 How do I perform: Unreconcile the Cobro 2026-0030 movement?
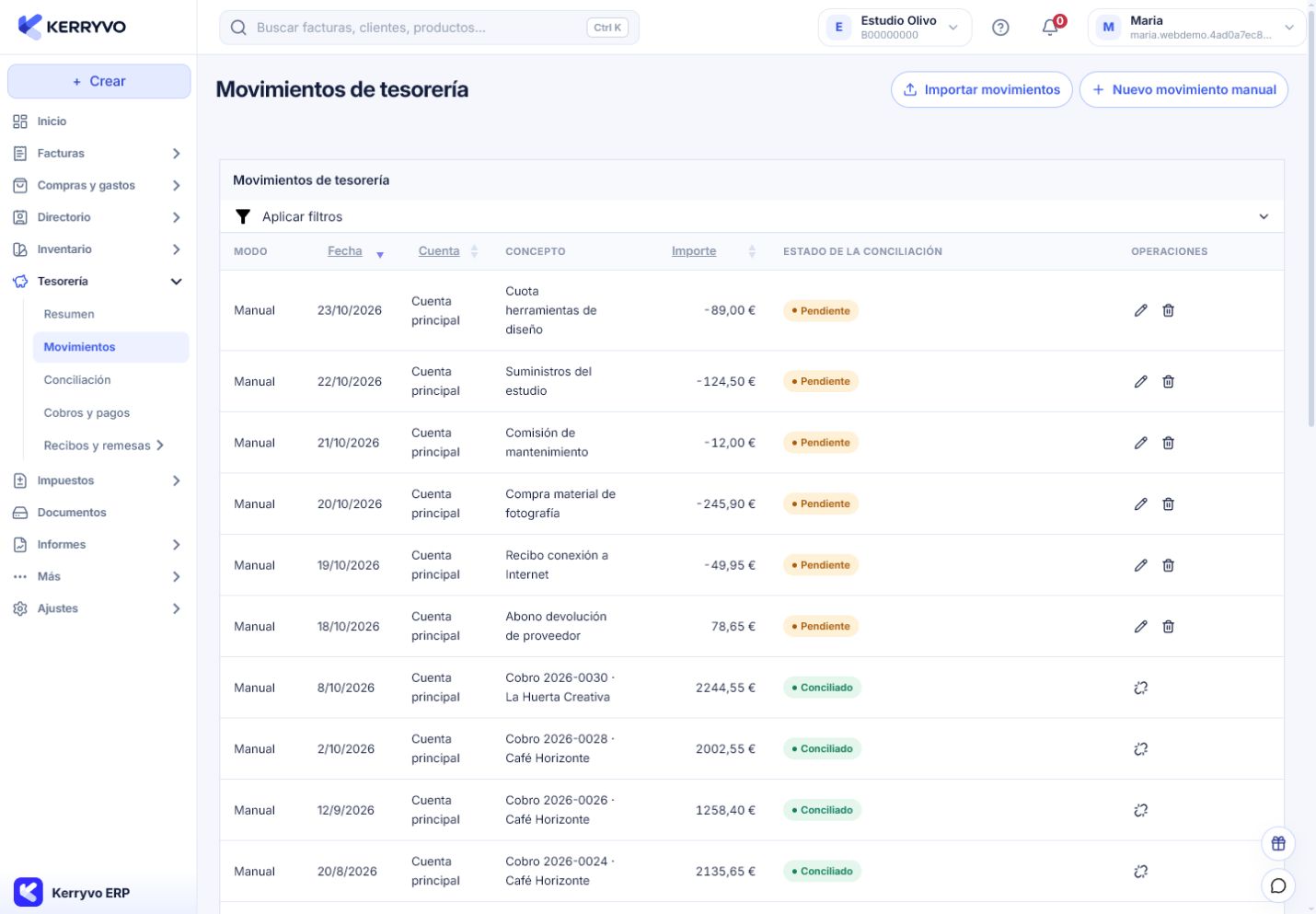1140,688
